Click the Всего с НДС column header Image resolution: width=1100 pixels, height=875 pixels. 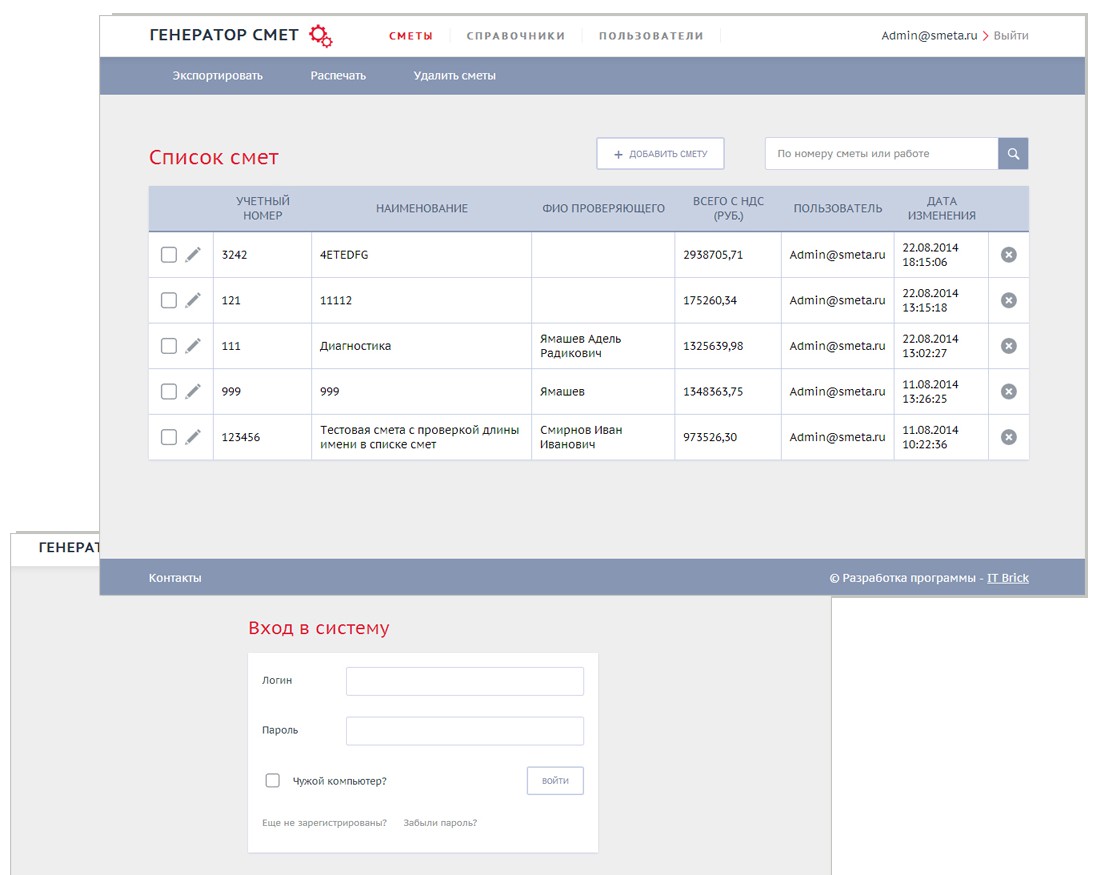728,208
